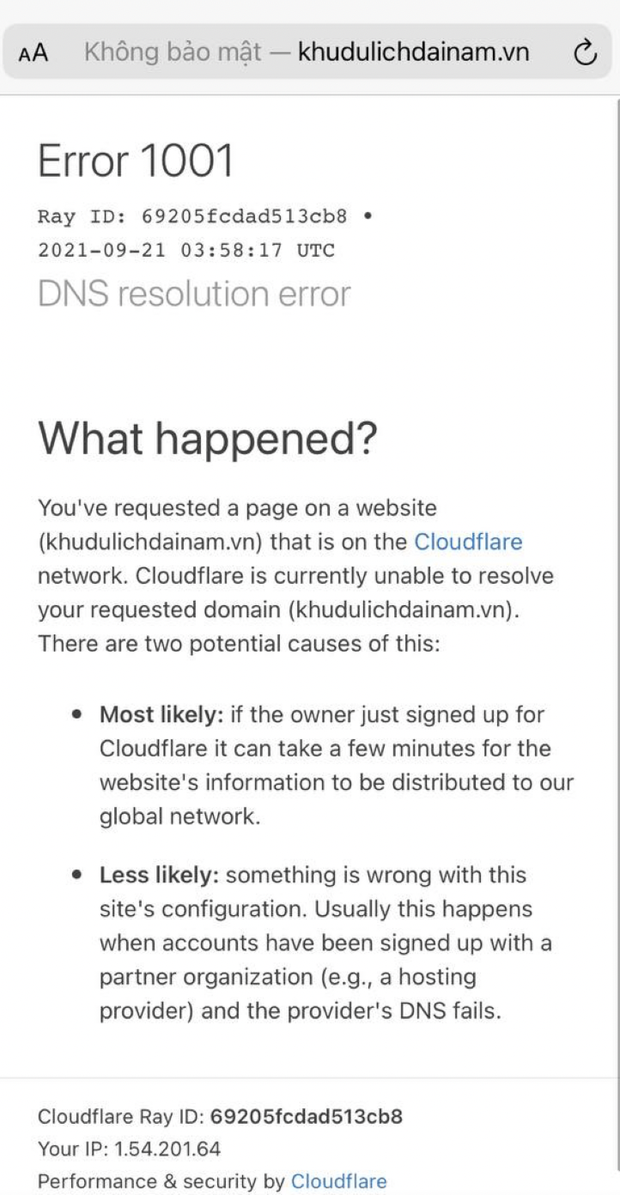Click the Ray ID code below the heading
620x1195 pixels.
243,216
